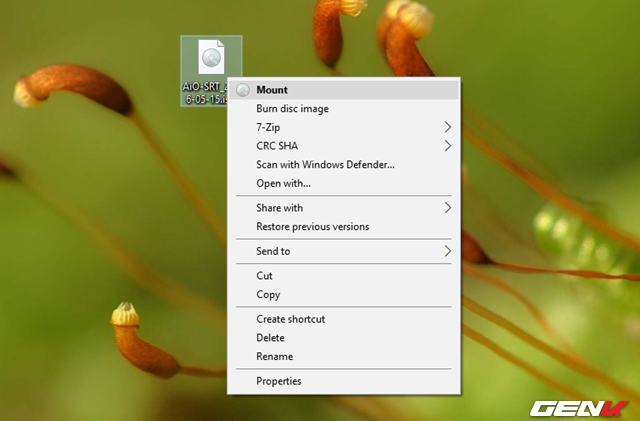Image resolution: width=640 pixels, height=421 pixels.
Task: Select the ISO file icon on desktop
Action: pyautogui.click(x=210, y=58)
